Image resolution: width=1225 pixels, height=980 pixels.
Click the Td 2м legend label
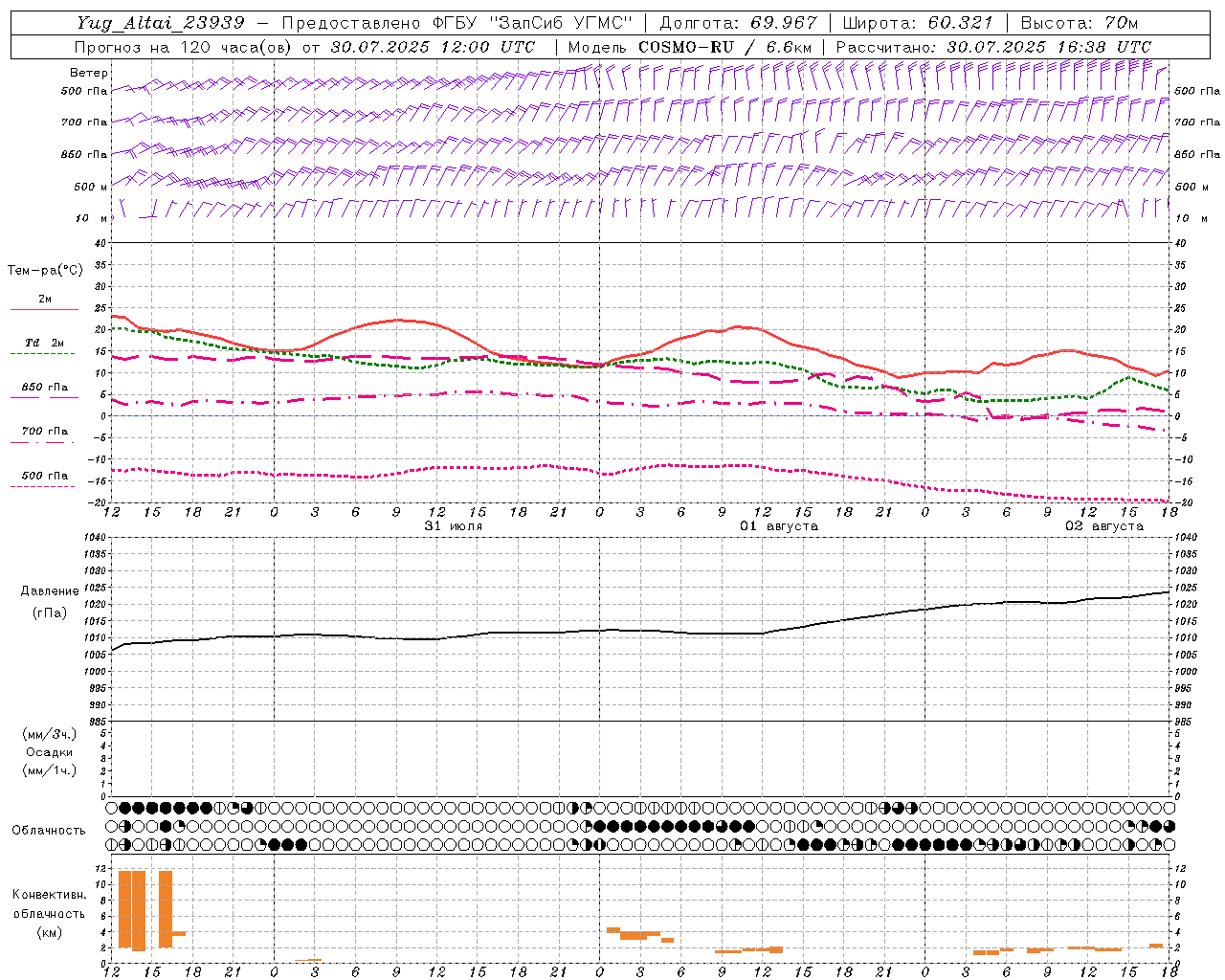pyautogui.click(x=44, y=343)
